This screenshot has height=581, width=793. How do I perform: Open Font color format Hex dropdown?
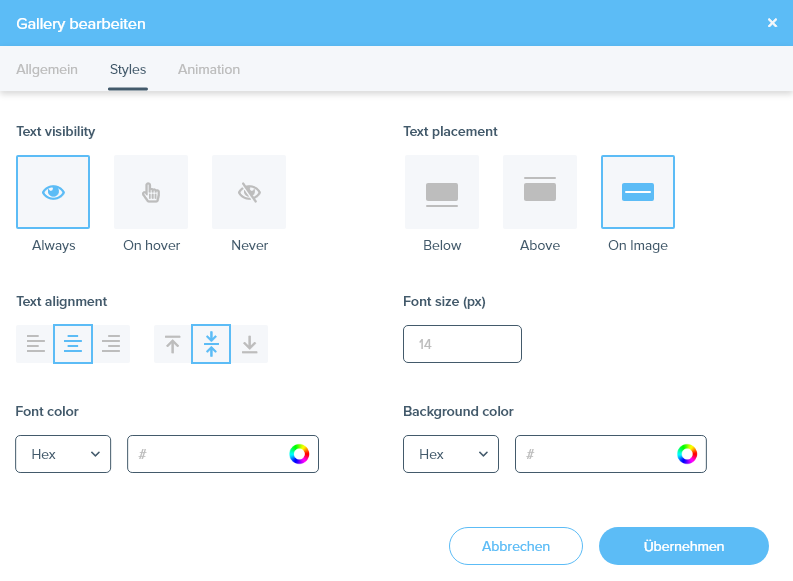coord(63,454)
